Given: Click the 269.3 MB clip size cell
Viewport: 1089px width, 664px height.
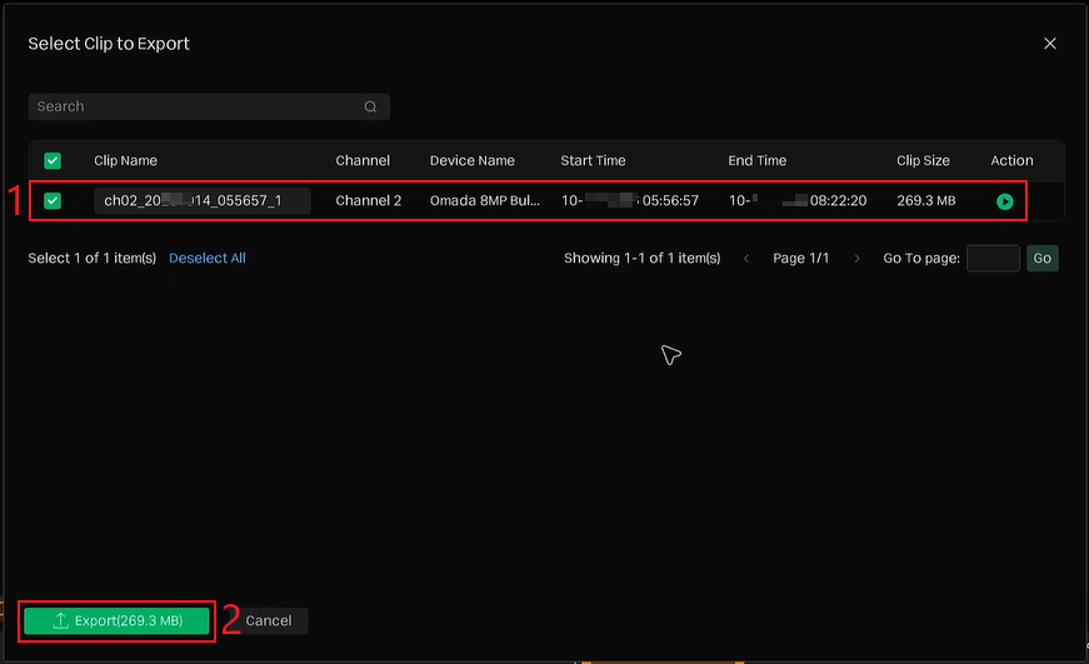Looking at the screenshot, I should tap(926, 201).
